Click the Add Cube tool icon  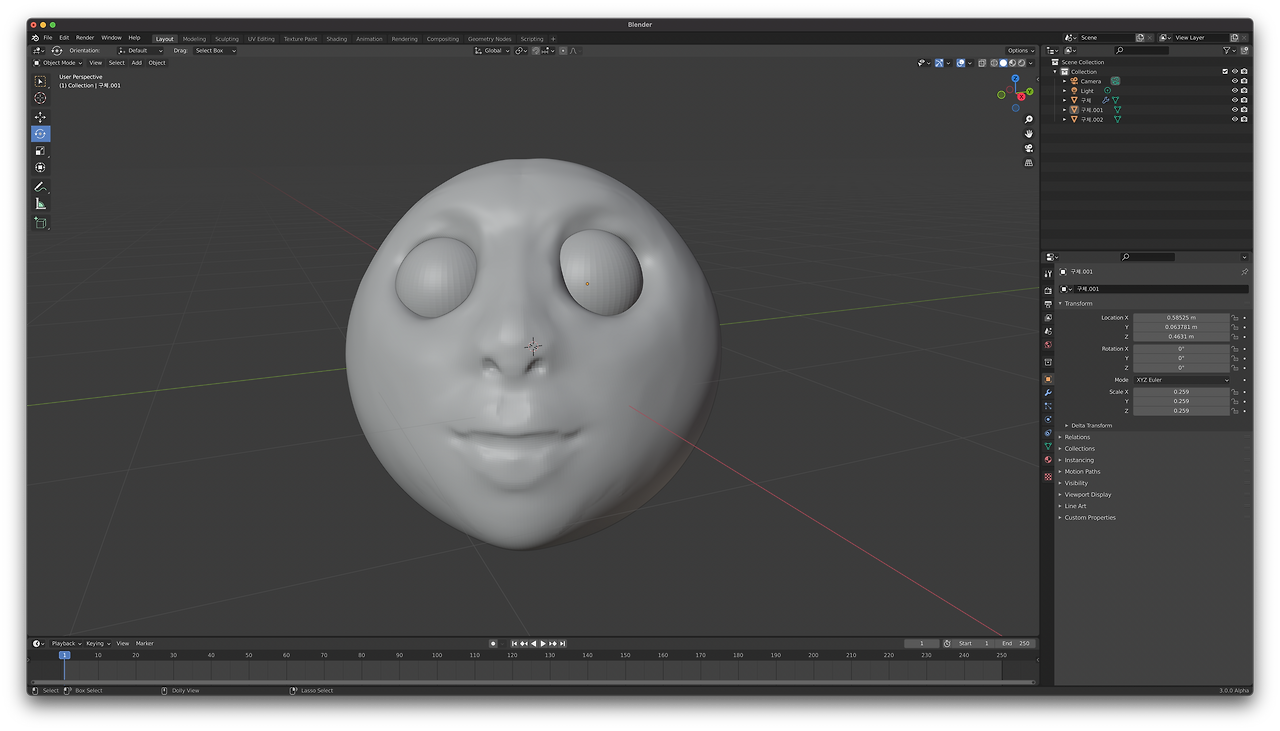pos(40,223)
